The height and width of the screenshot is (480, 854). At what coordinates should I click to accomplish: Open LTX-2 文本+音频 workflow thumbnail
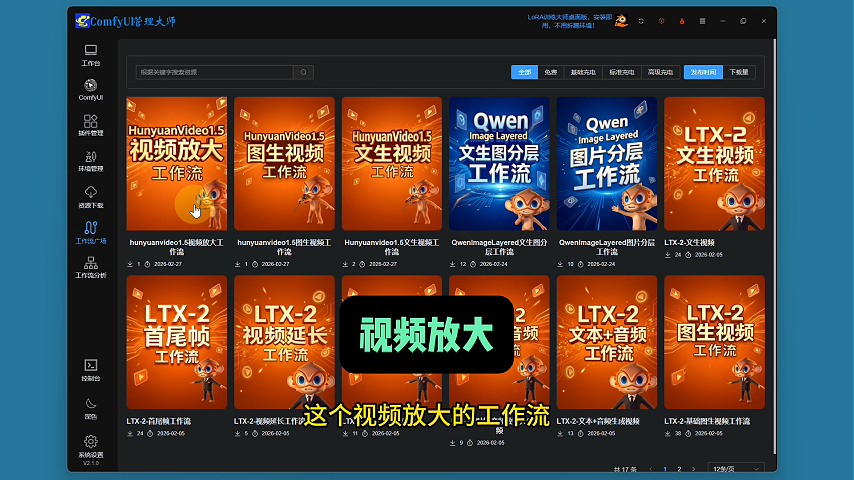point(607,342)
